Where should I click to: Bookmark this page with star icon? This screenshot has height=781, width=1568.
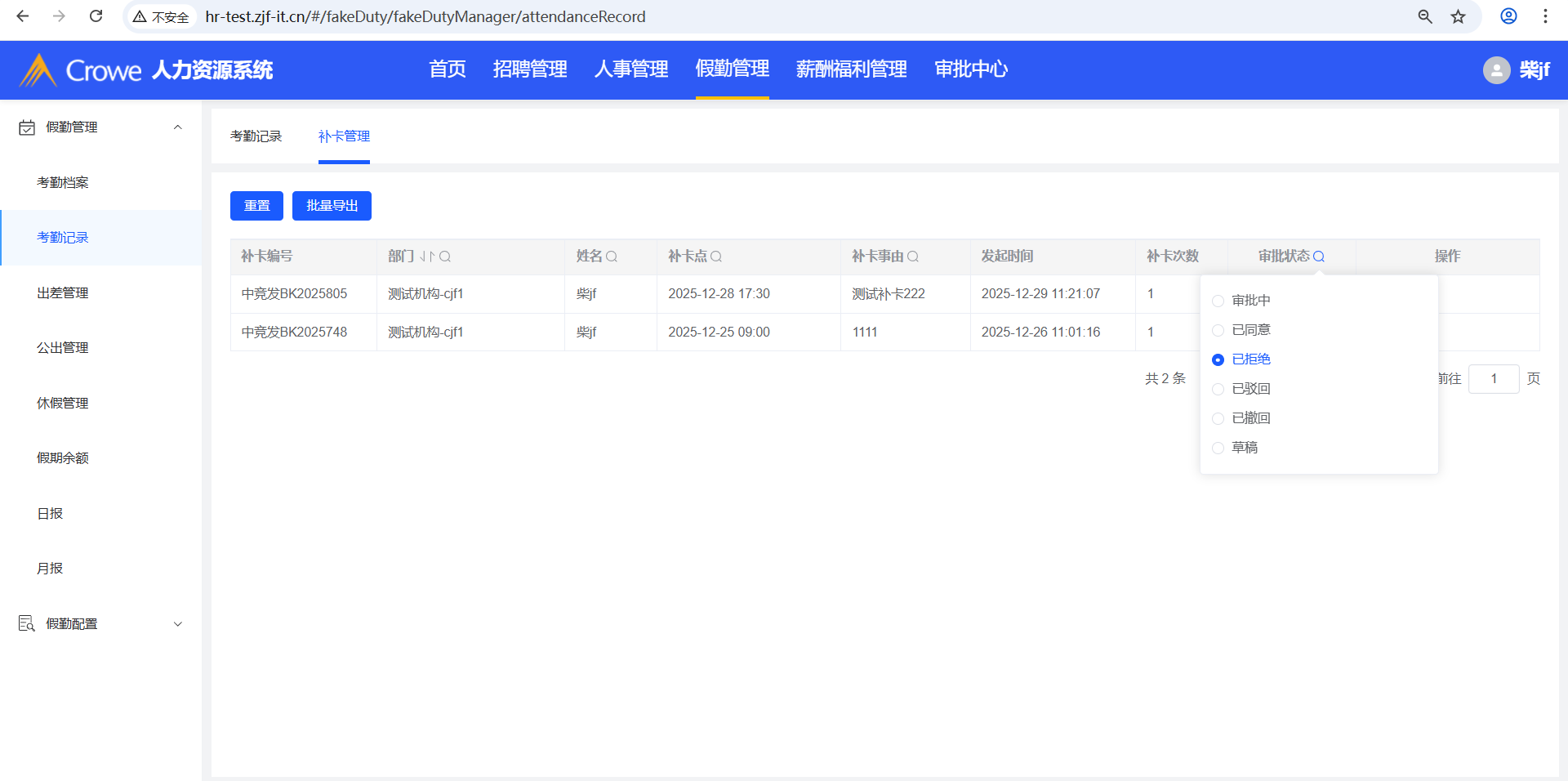pyautogui.click(x=1459, y=16)
